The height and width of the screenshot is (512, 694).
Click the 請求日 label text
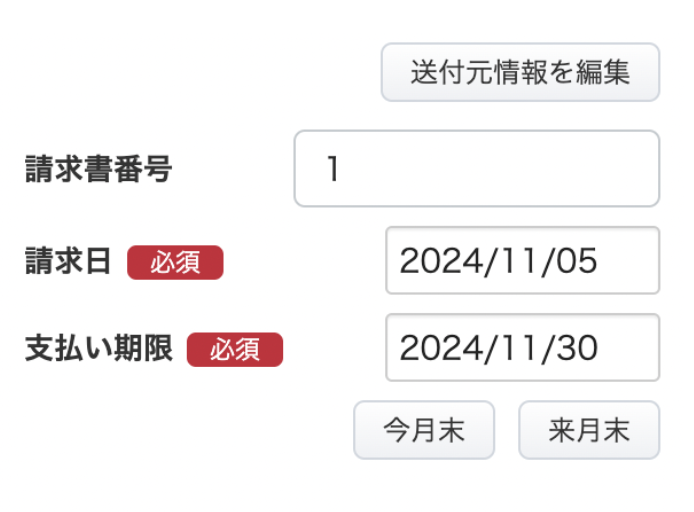point(68,262)
